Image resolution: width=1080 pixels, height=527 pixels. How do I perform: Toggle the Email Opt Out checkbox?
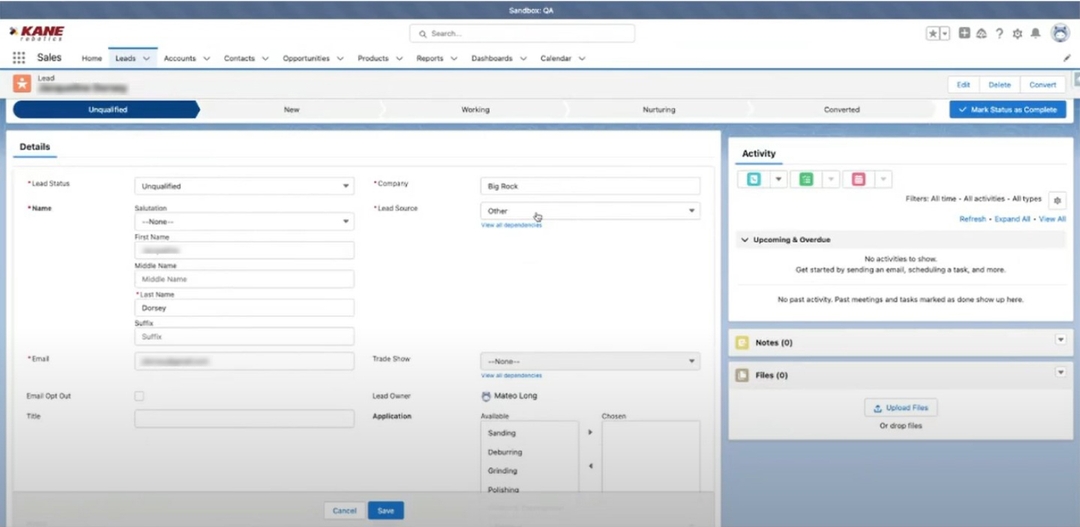pyautogui.click(x=139, y=396)
